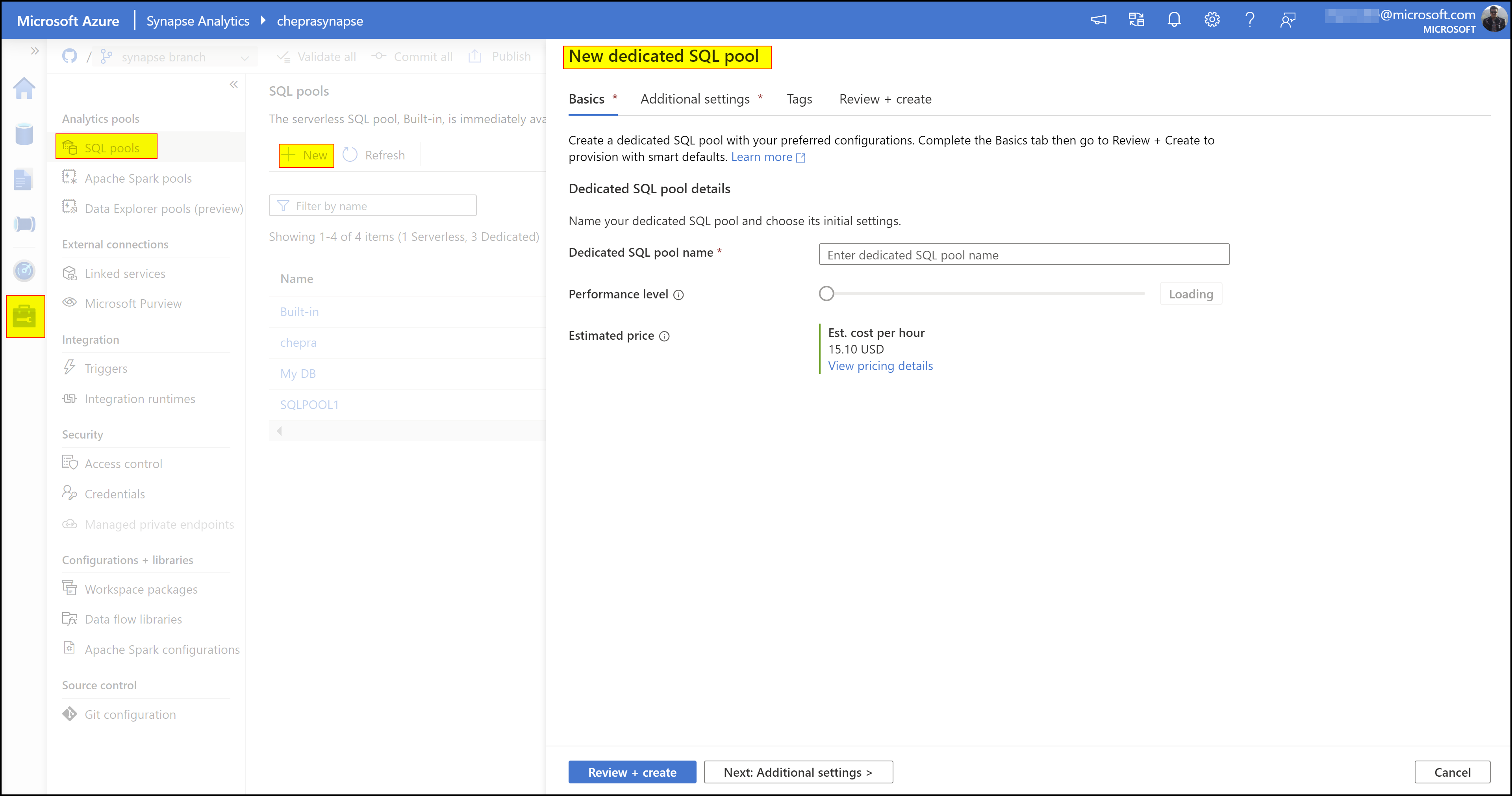Open the My DB SQL pool
1512x796 pixels.
click(298, 373)
